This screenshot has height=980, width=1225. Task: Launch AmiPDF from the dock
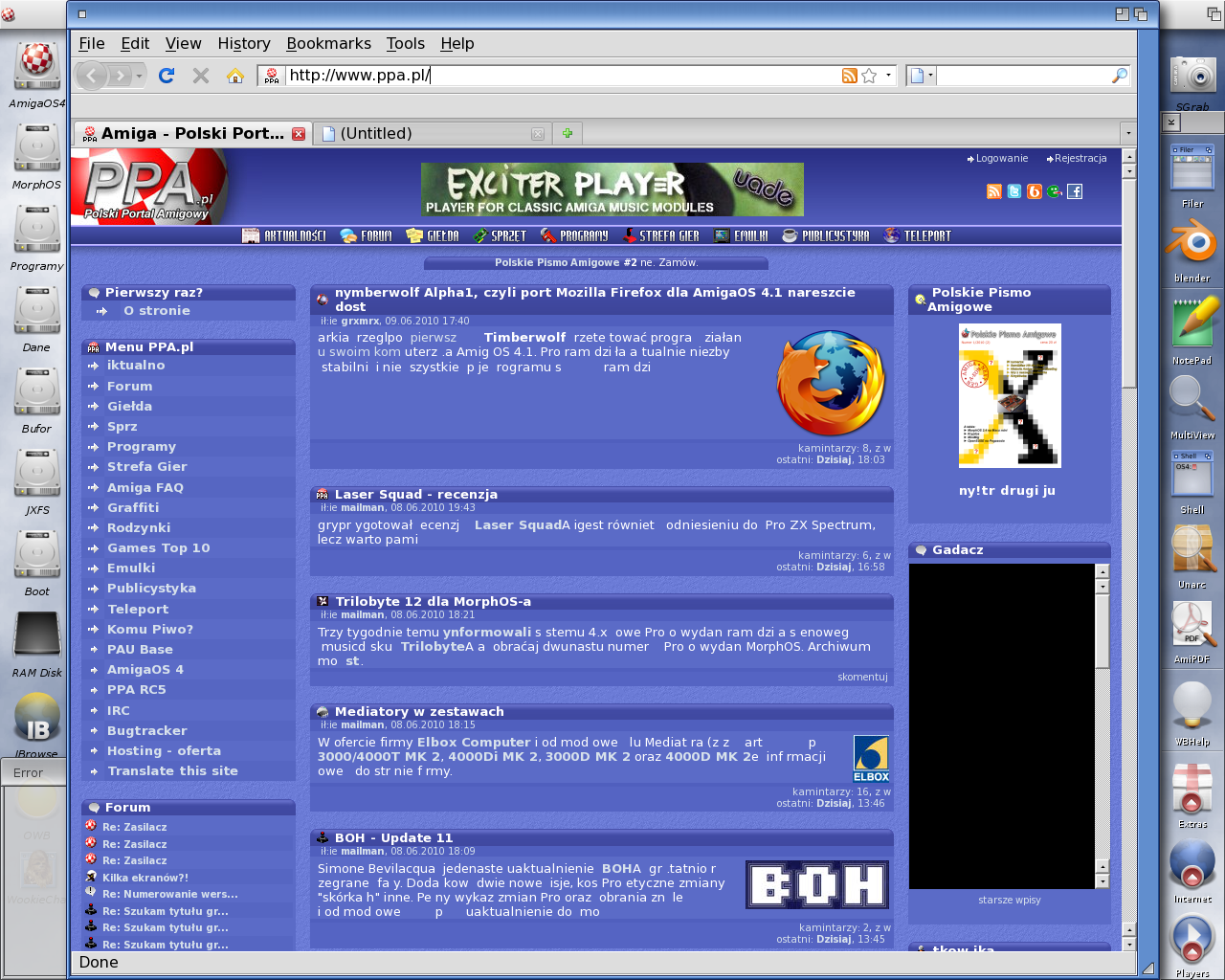pyautogui.click(x=1192, y=624)
